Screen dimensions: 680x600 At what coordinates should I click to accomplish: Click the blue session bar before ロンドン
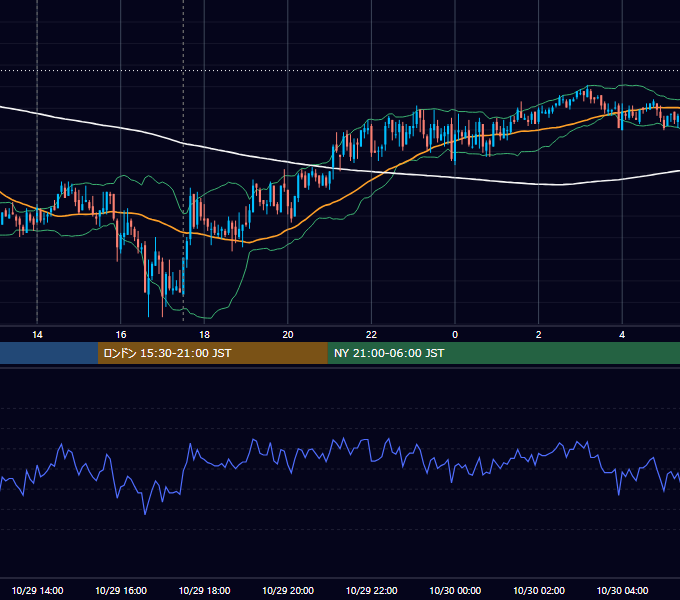point(49,353)
